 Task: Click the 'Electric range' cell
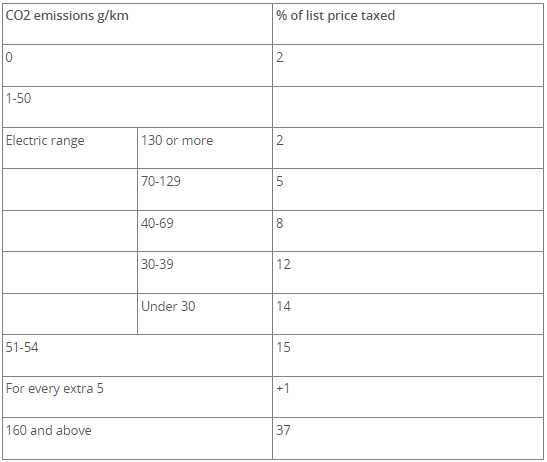pyautogui.click(x=70, y=148)
